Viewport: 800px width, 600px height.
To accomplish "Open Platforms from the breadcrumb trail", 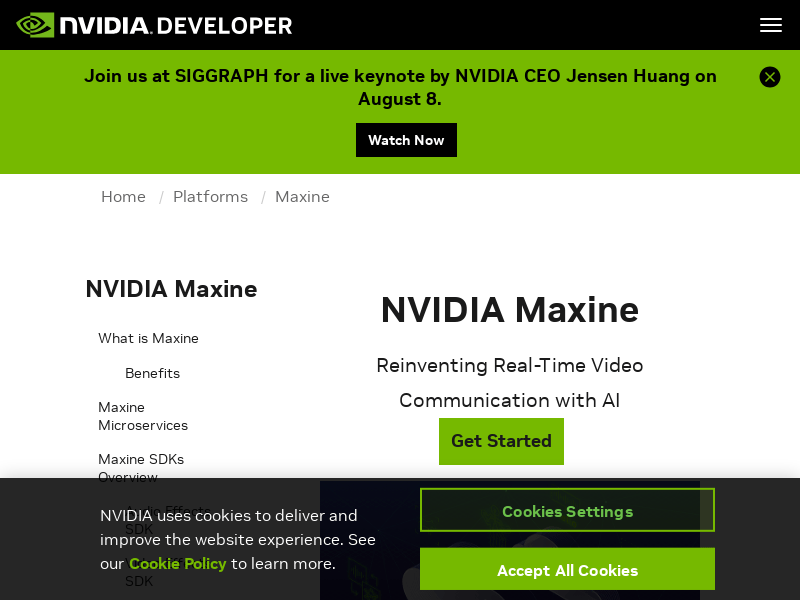I will tap(210, 196).
